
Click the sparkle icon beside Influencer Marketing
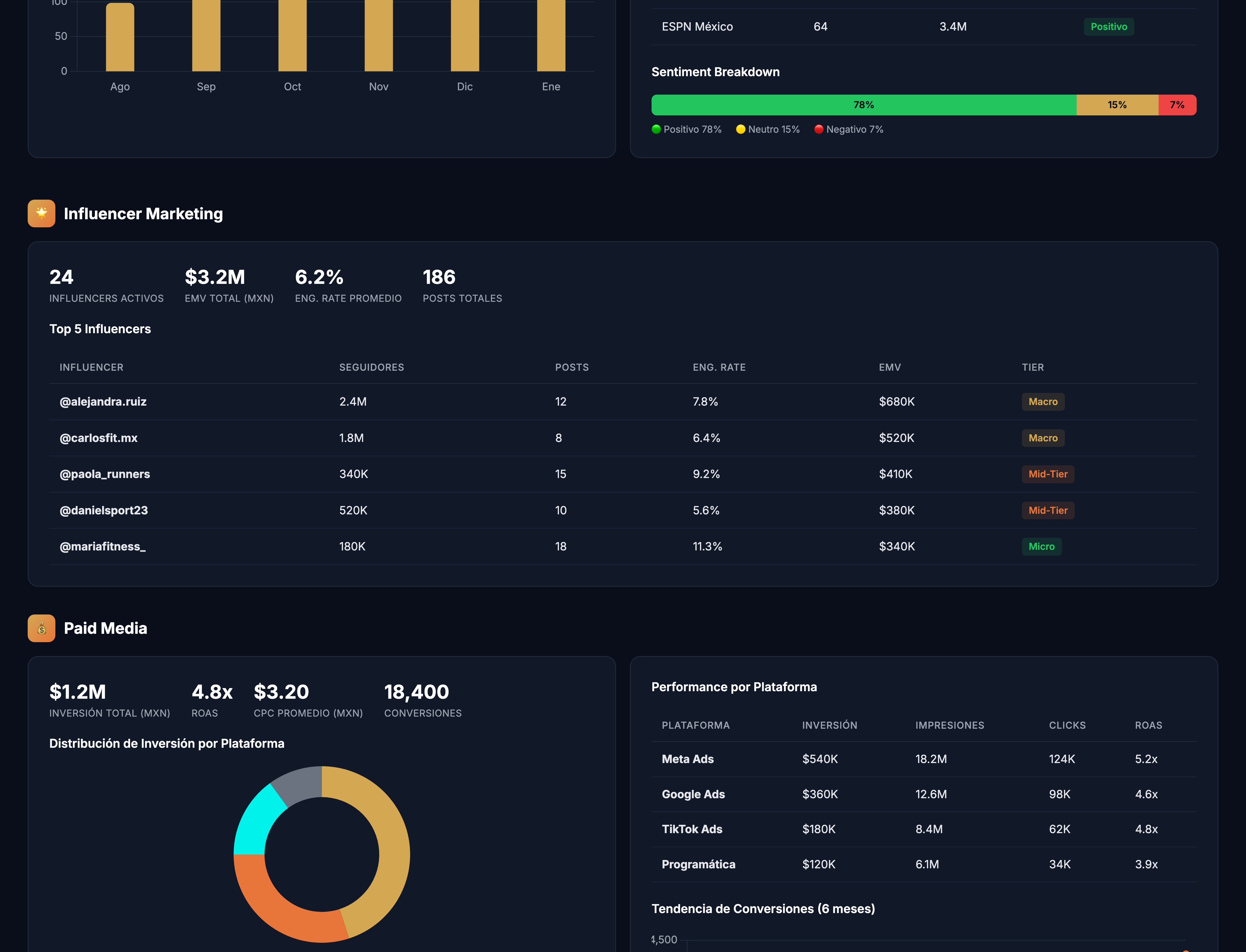coord(41,213)
